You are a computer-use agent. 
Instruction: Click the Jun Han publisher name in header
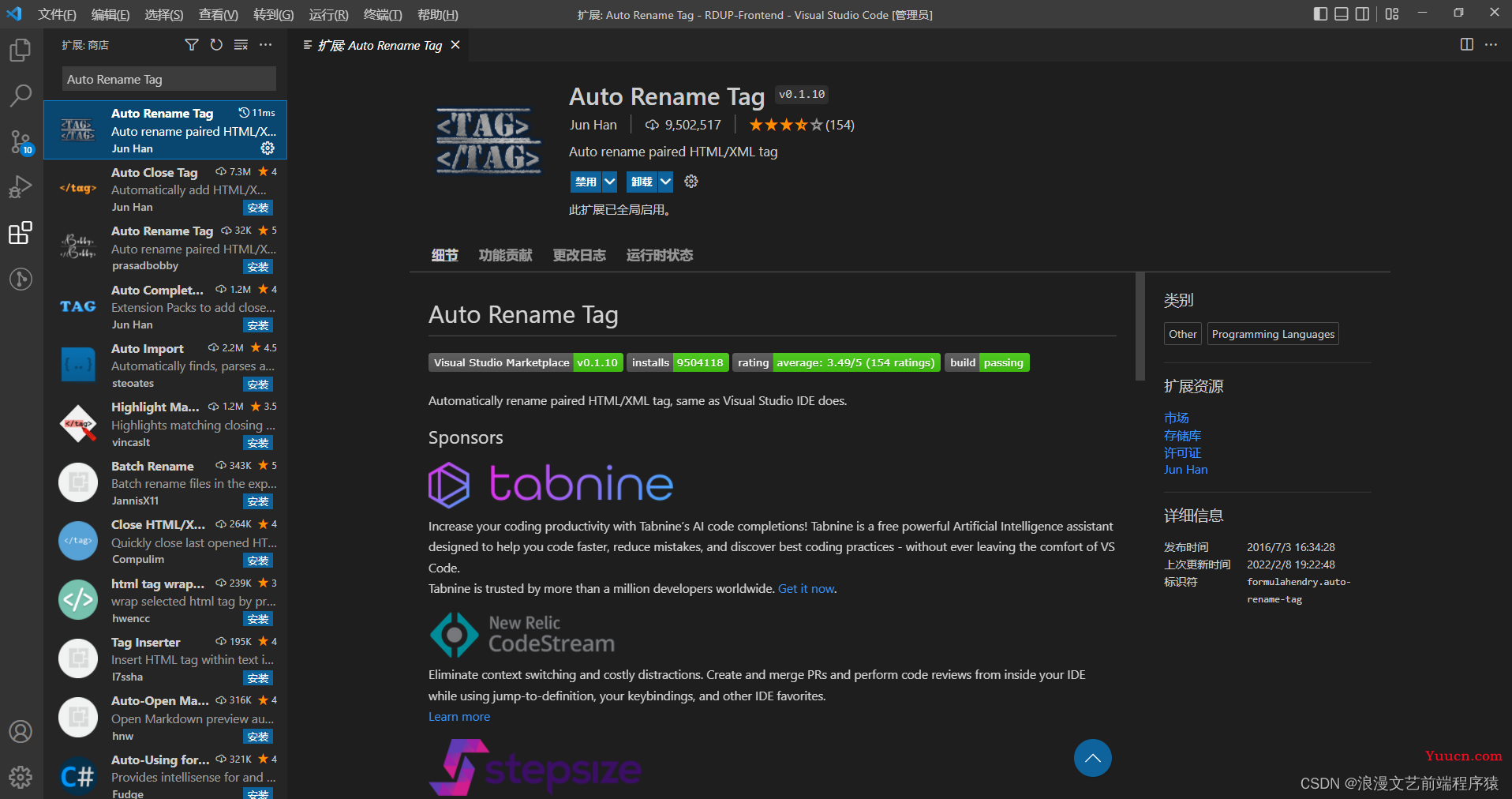(593, 125)
